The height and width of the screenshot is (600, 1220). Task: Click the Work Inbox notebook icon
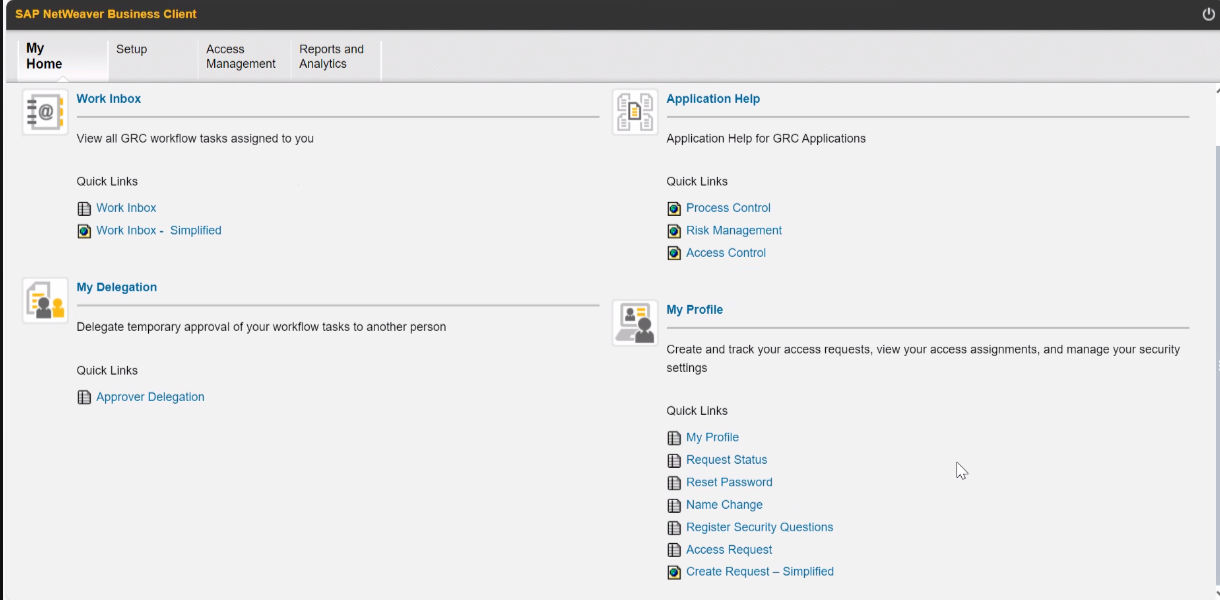point(45,112)
